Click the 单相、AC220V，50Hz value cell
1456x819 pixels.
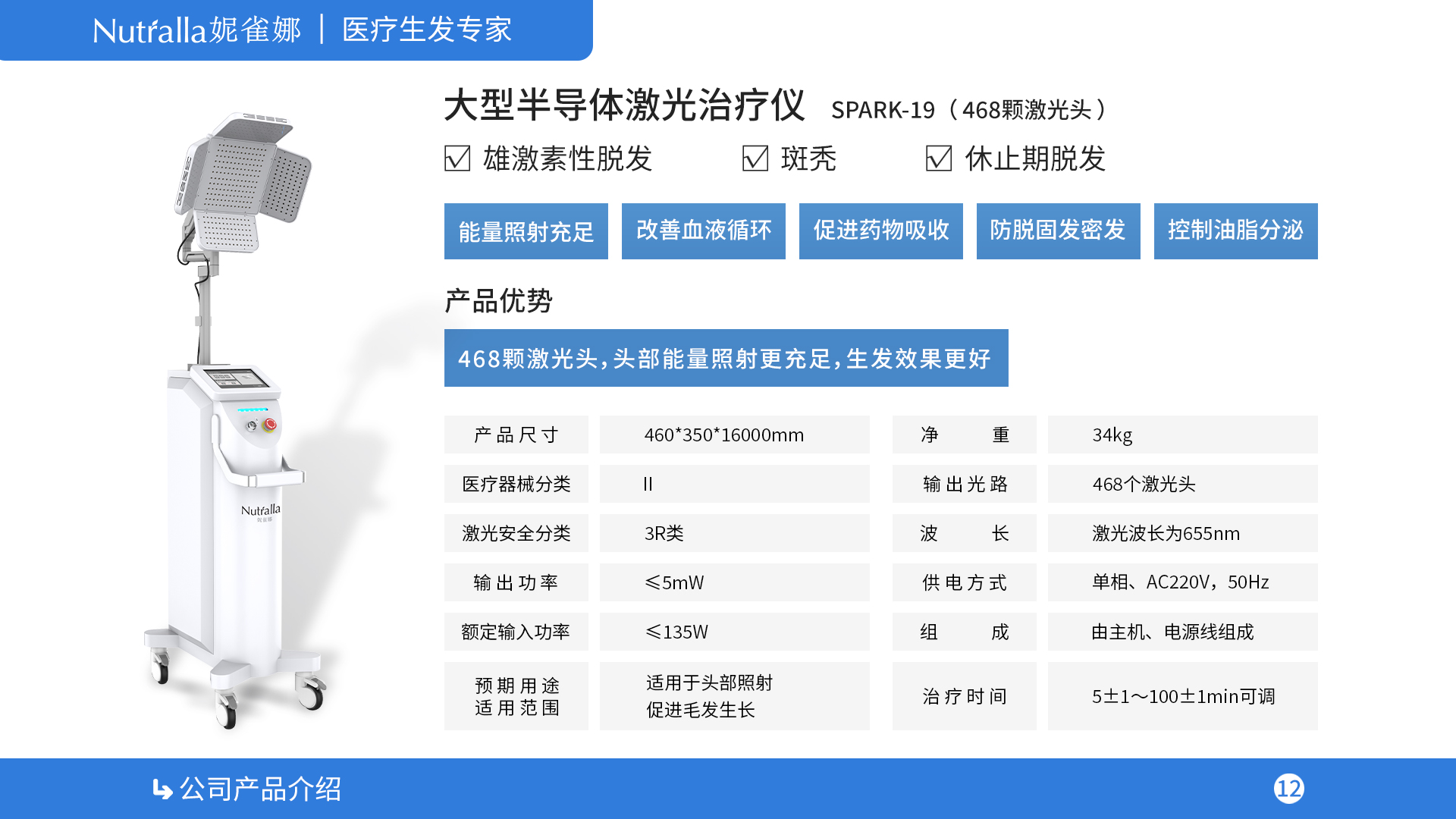[1183, 582]
